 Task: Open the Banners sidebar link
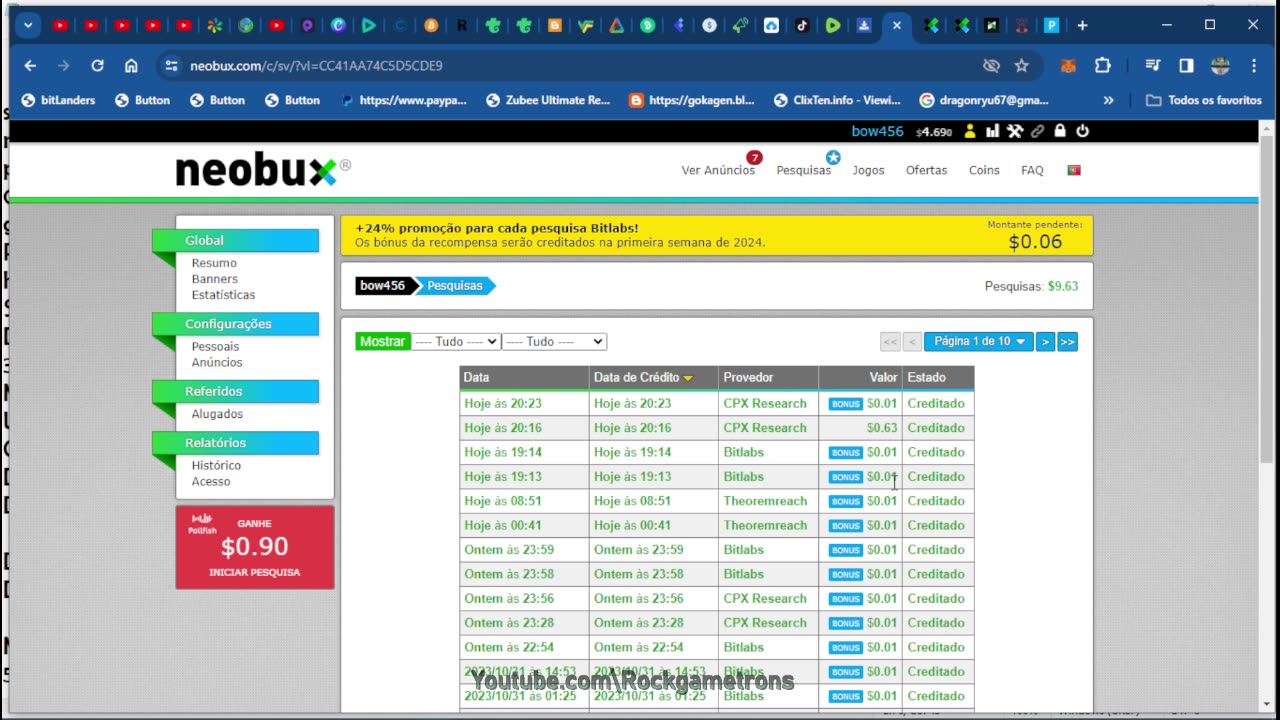[215, 279]
